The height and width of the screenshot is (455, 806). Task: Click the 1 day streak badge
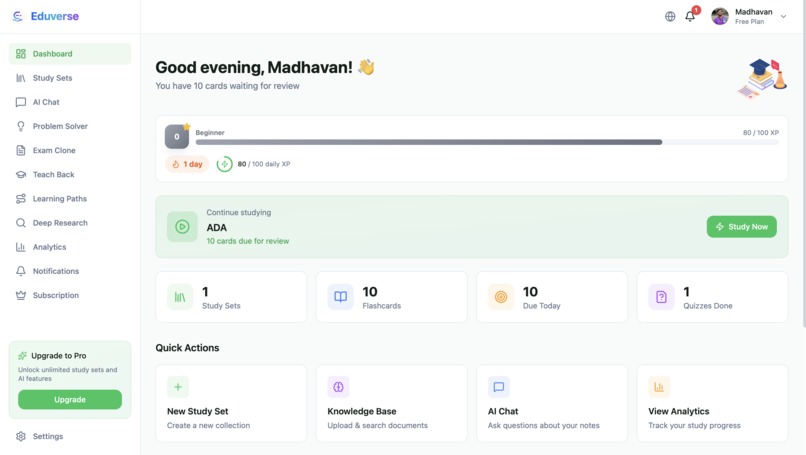[187, 164]
